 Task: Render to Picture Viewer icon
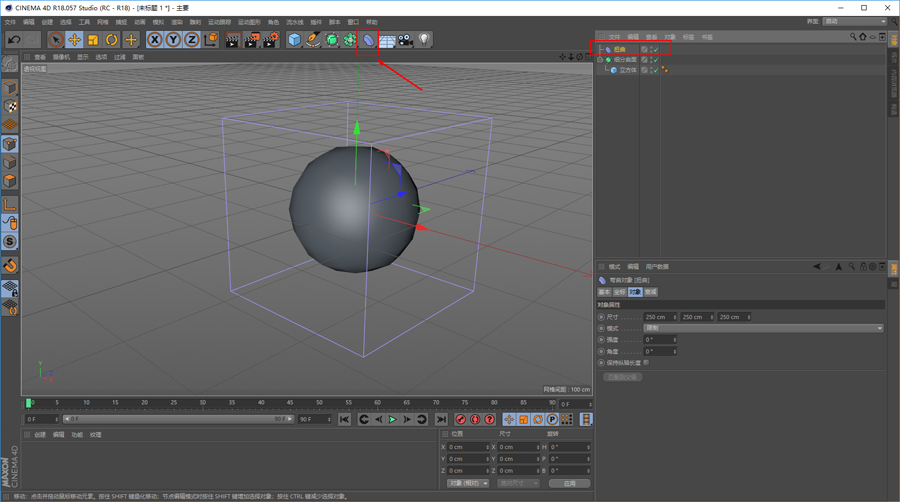251,40
